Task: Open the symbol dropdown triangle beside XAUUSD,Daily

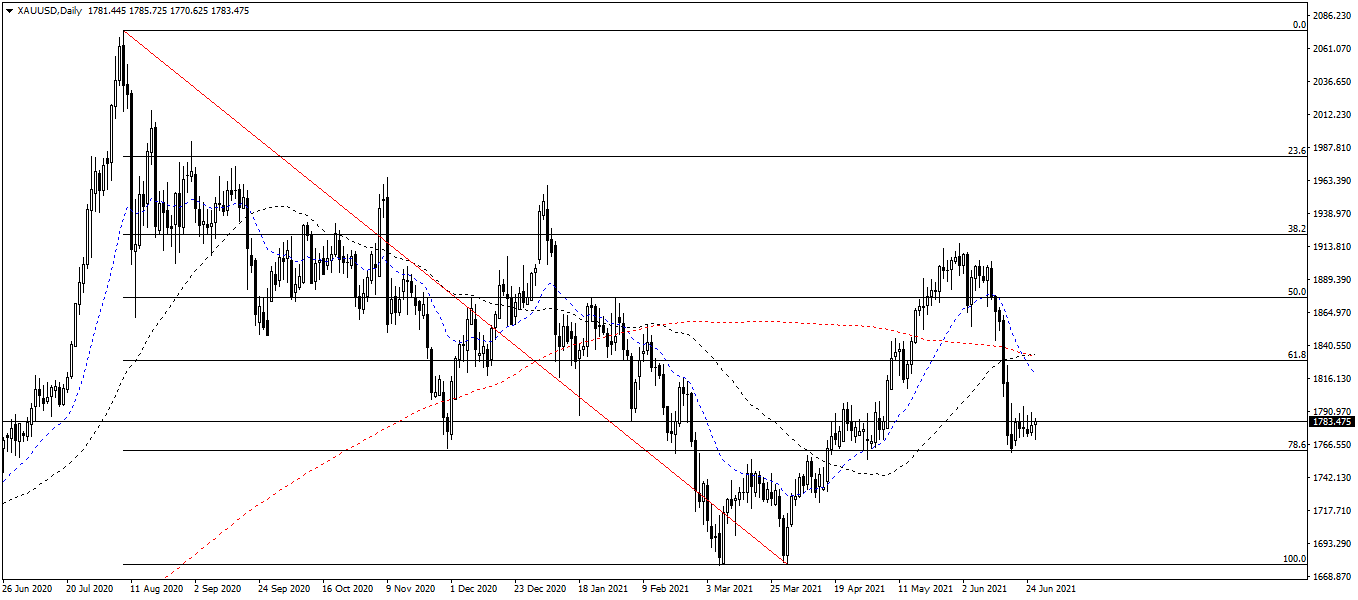Action: 12,11
